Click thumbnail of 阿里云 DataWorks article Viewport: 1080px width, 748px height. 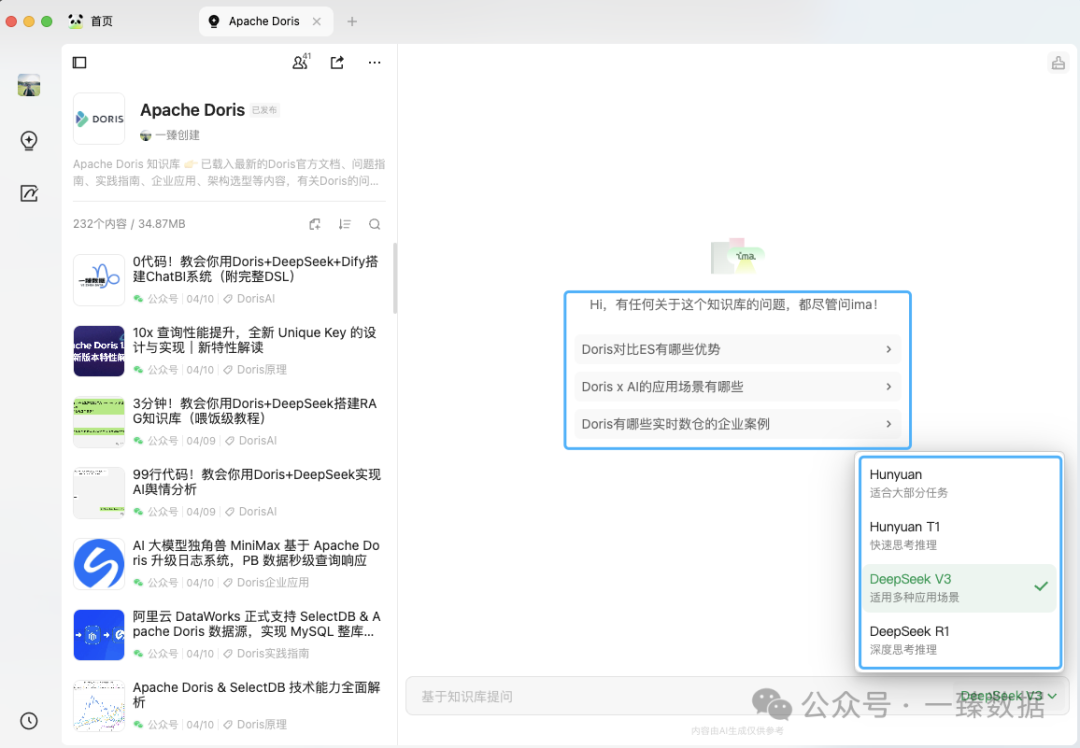[99, 634]
